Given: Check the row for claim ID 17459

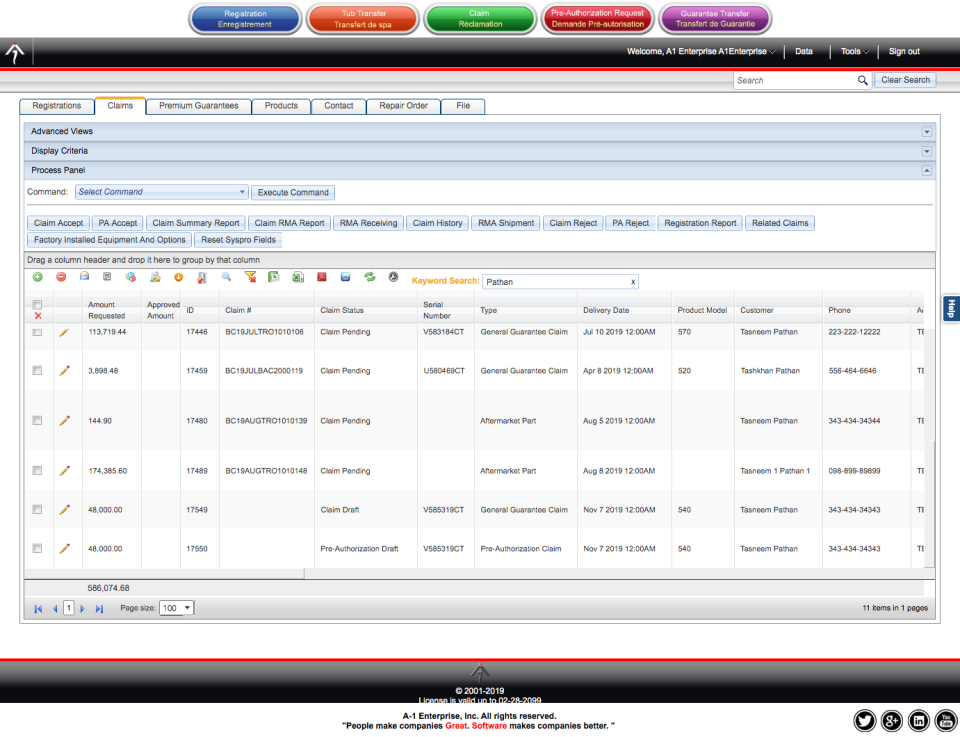Looking at the screenshot, I should pos(37,370).
